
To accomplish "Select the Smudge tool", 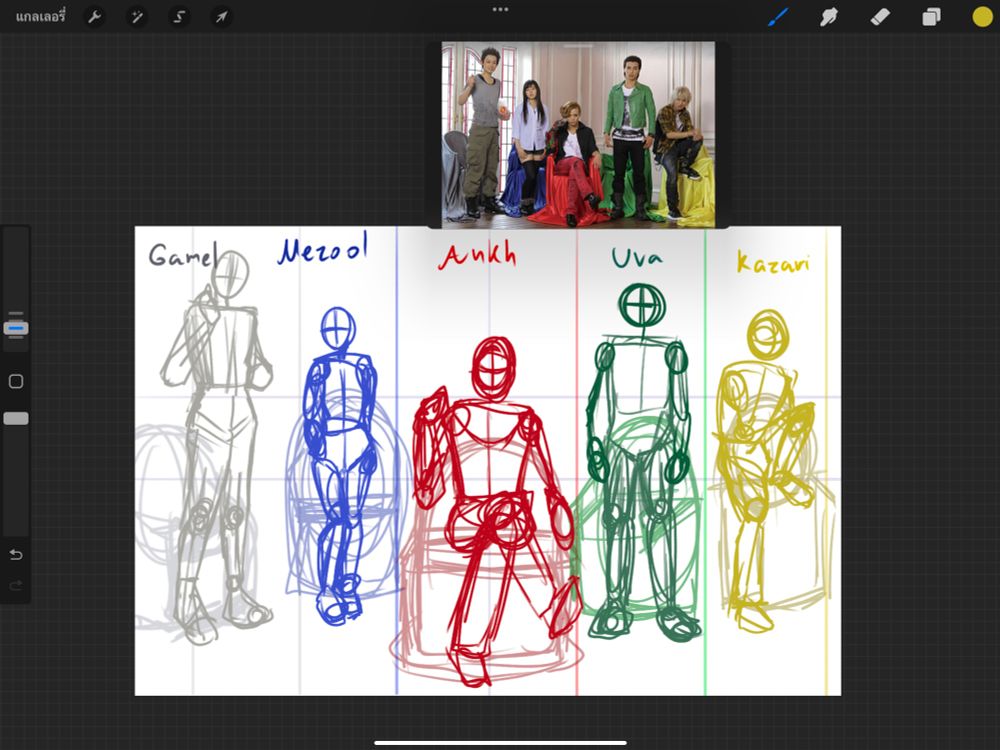I will [828, 17].
